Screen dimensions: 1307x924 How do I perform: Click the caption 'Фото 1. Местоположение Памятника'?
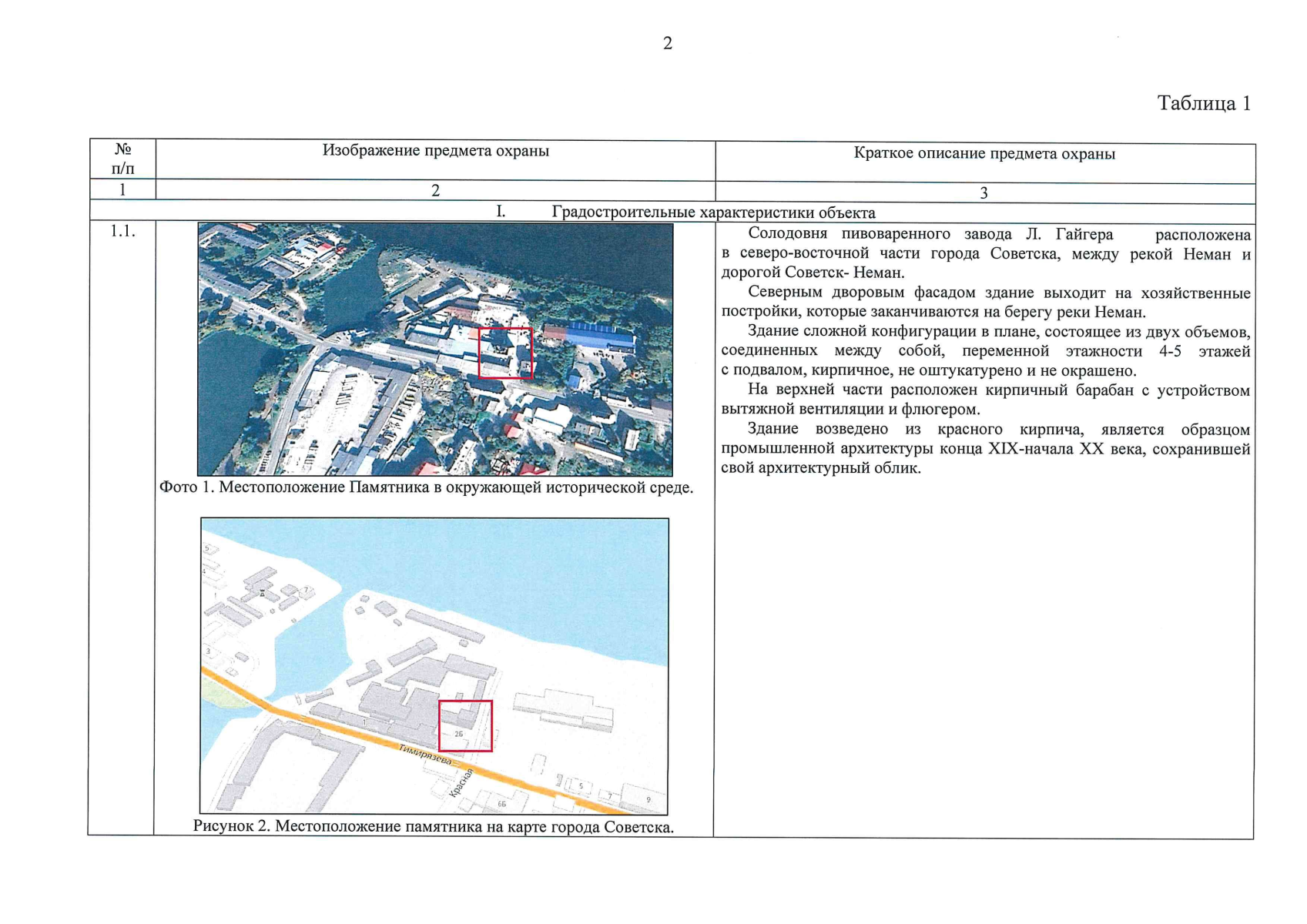(426, 487)
